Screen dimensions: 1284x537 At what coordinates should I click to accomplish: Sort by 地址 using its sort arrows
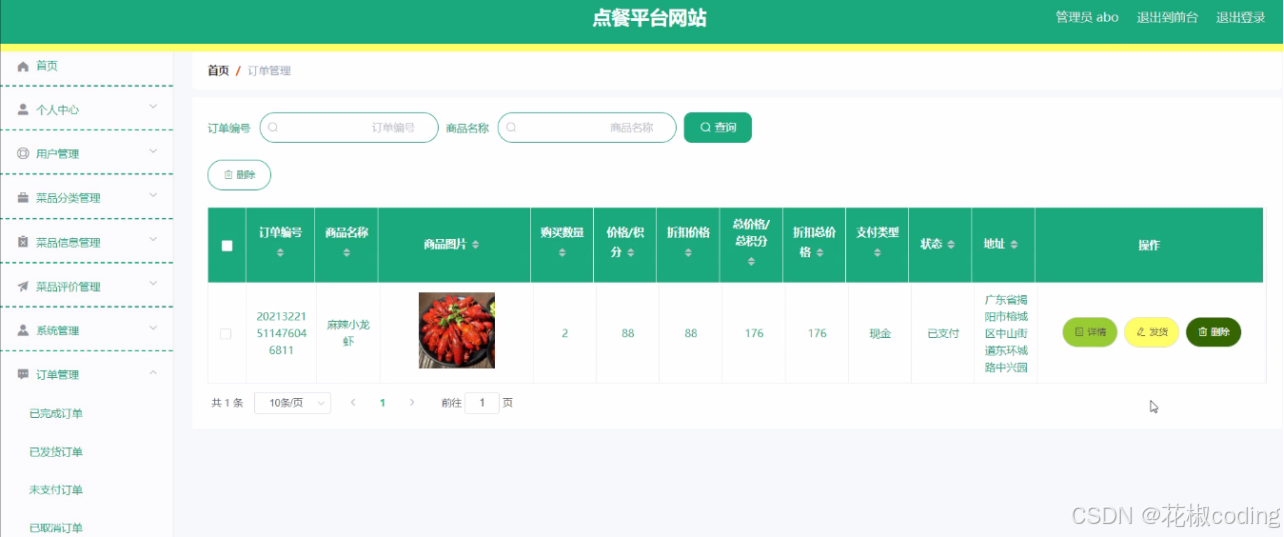pos(1014,245)
